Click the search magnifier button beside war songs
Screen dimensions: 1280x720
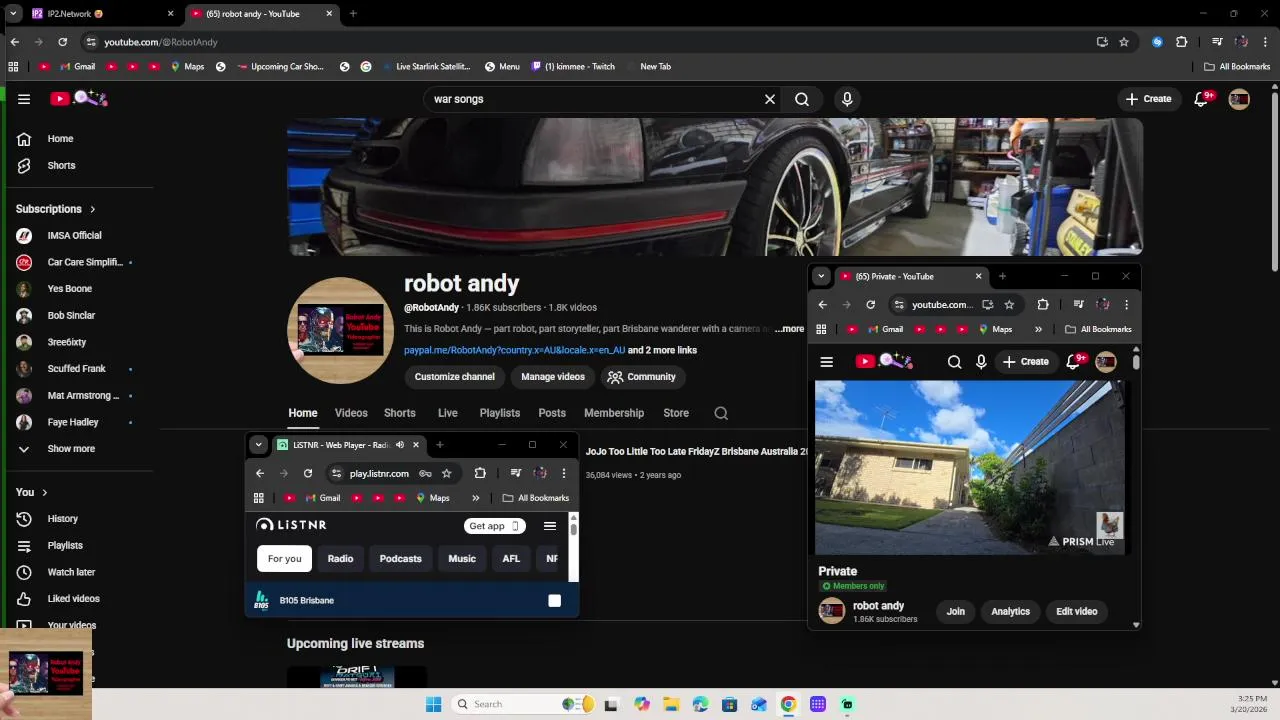click(802, 99)
